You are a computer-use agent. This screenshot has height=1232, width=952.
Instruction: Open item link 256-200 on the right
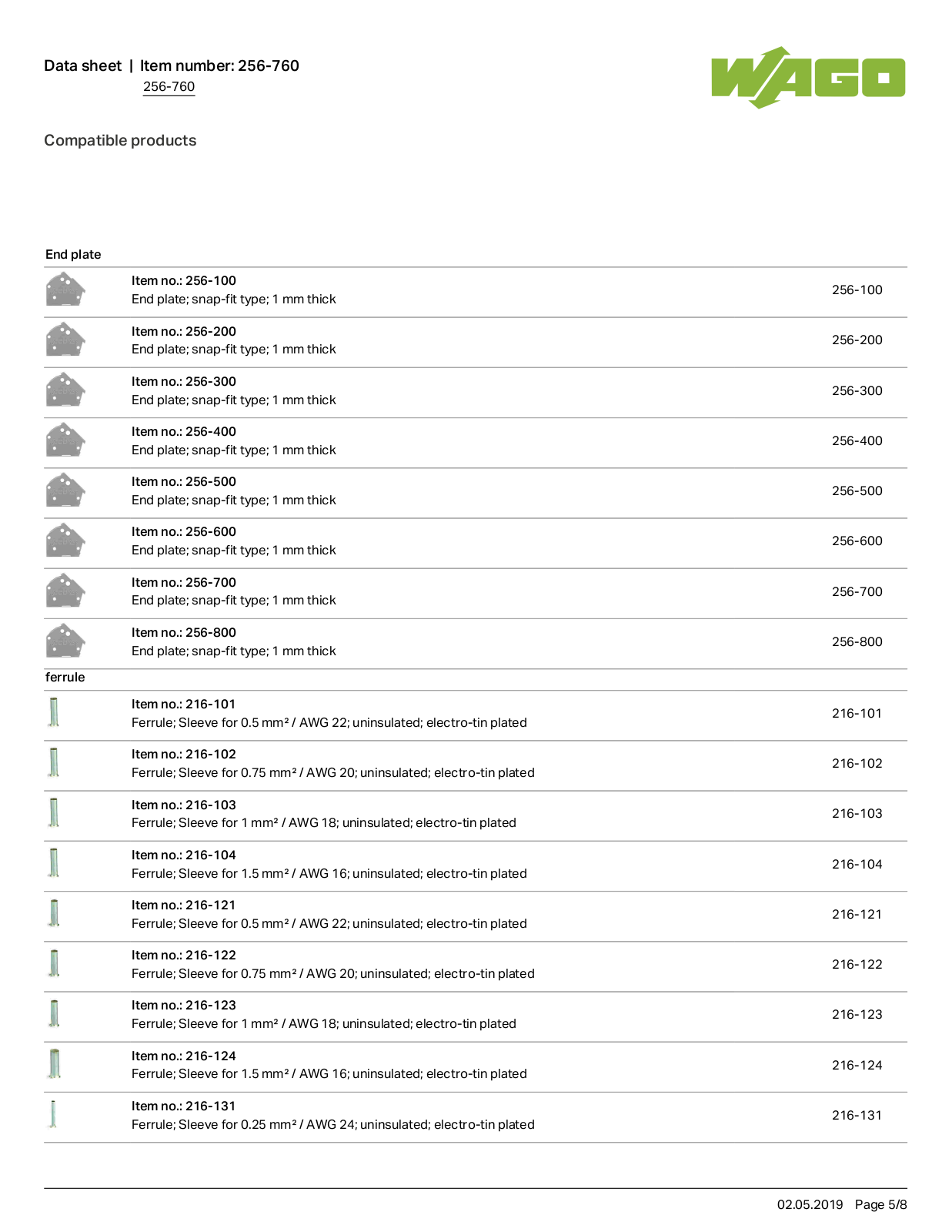[x=857, y=340]
